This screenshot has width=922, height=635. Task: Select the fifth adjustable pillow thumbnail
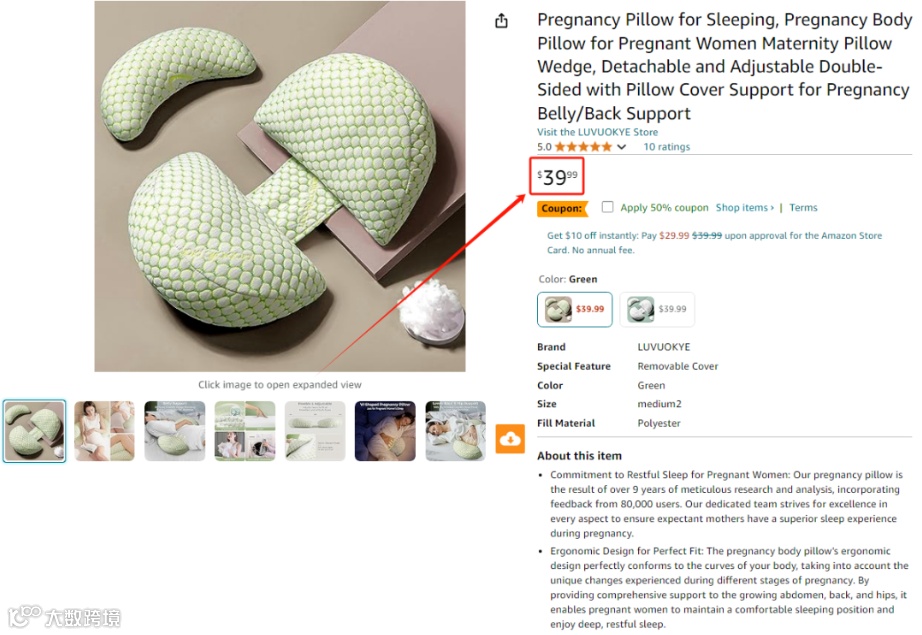(315, 431)
